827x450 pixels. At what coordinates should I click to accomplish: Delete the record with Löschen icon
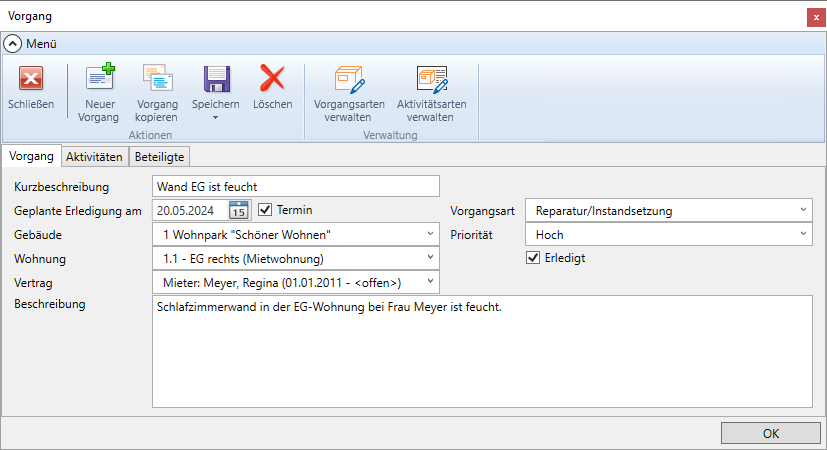pos(272,79)
